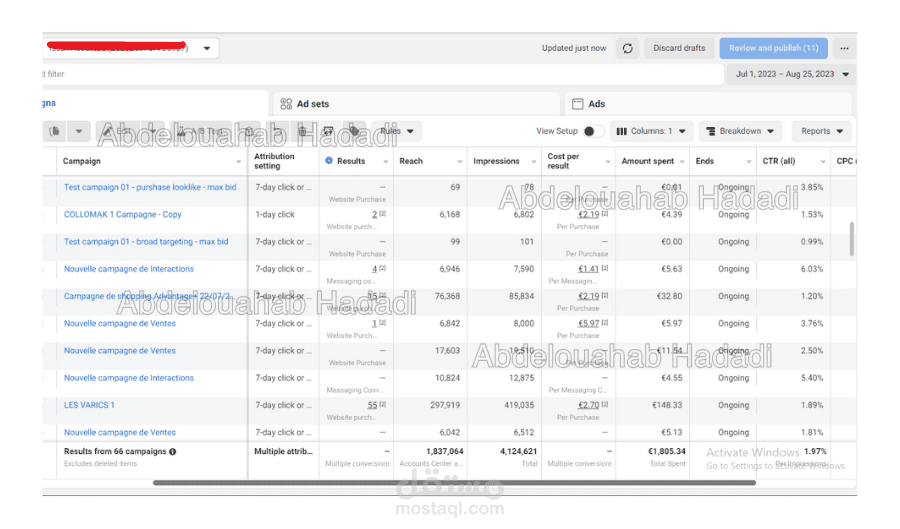900x529 pixels.
Task: Open the LES VARICS 1 campaign link
Action: pos(89,405)
